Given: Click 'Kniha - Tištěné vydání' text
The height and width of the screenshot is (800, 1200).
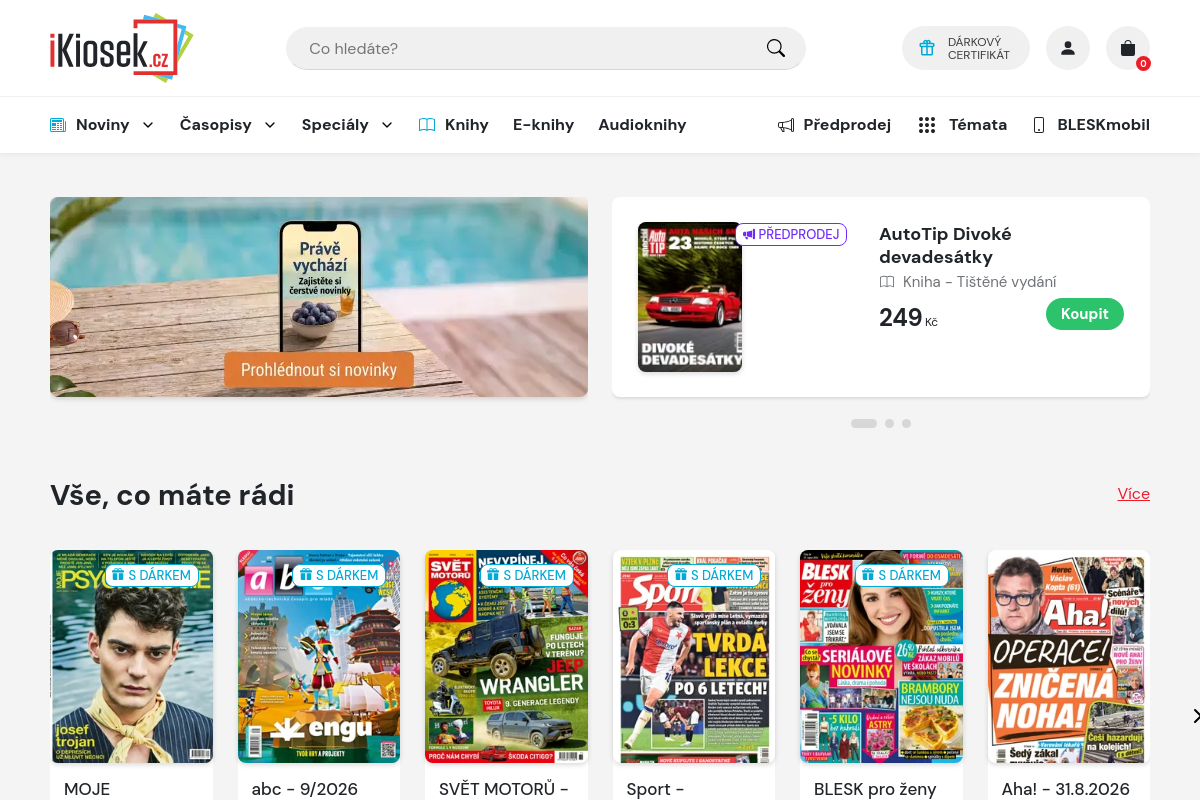Looking at the screenshot, I should (980, 282).
